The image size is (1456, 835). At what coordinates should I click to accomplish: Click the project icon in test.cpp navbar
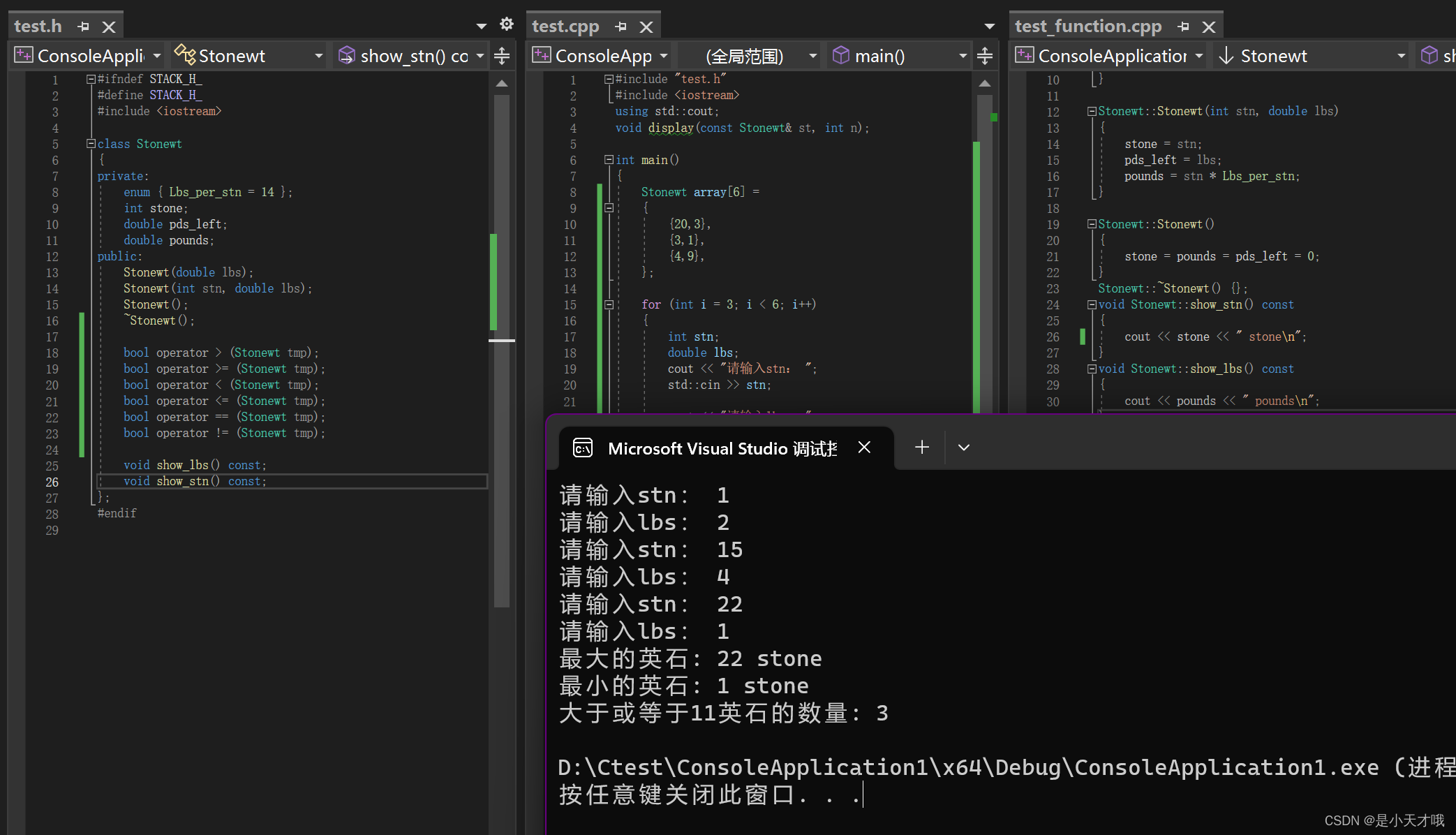[x=542, y=55]
